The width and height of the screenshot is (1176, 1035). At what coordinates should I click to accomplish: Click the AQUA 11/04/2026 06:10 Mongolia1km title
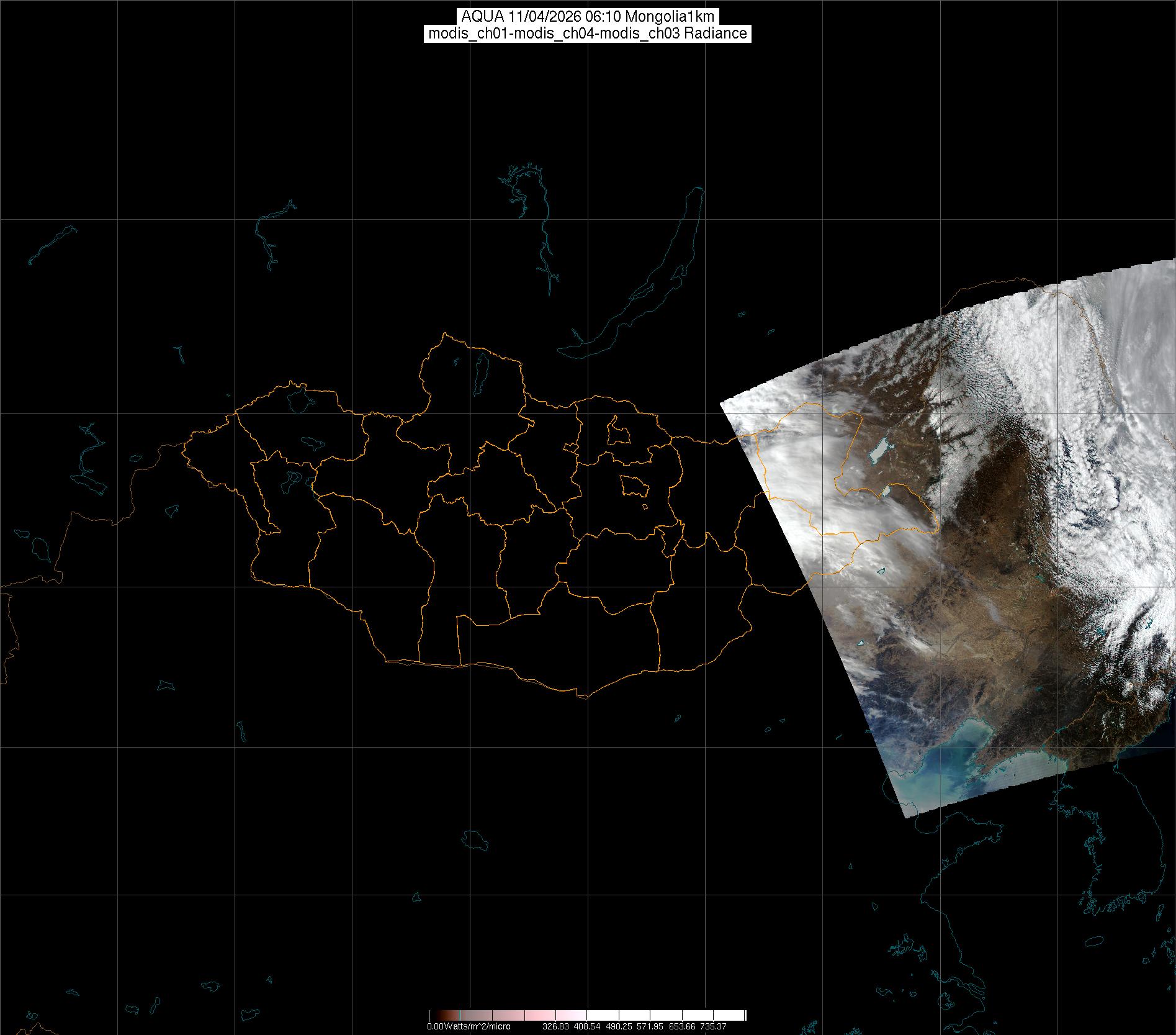588,17
